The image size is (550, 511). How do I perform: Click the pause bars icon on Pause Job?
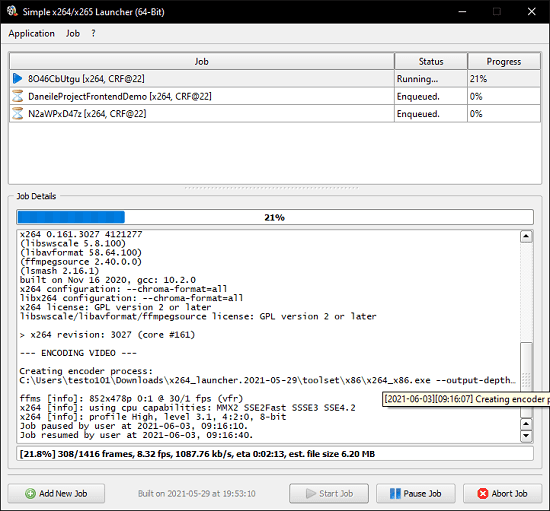pyautogui.click(x=395, y=493)
